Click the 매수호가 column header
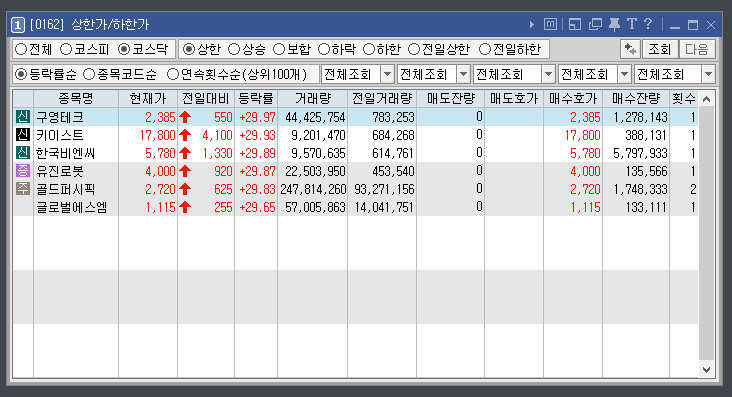 coord(573,99)
